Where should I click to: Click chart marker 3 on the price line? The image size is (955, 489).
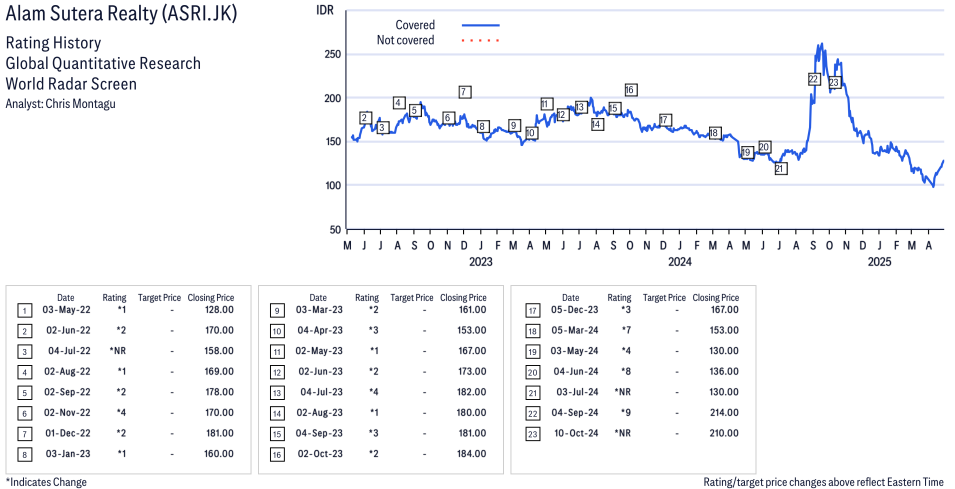[x=382, y=128]
